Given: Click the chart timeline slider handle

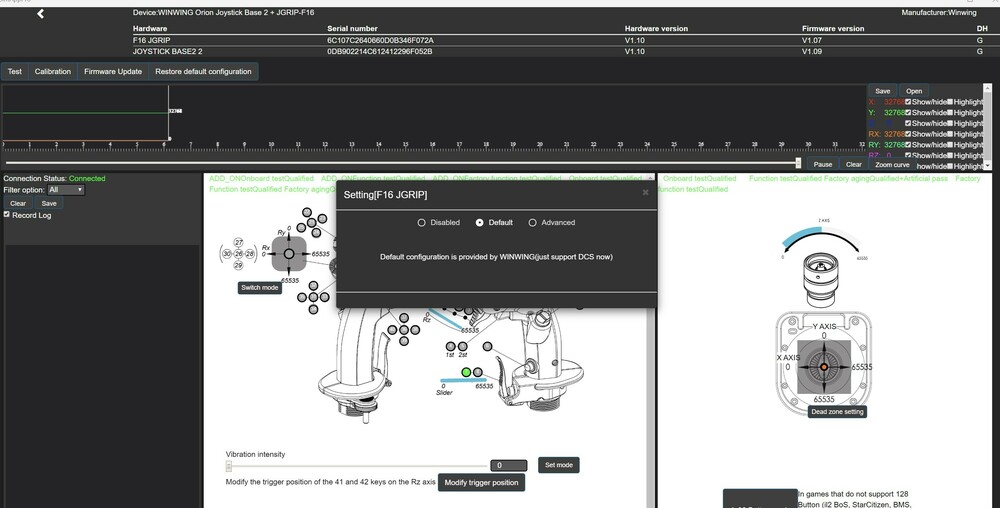Looking at the screenshot, I should pos(798,163).
